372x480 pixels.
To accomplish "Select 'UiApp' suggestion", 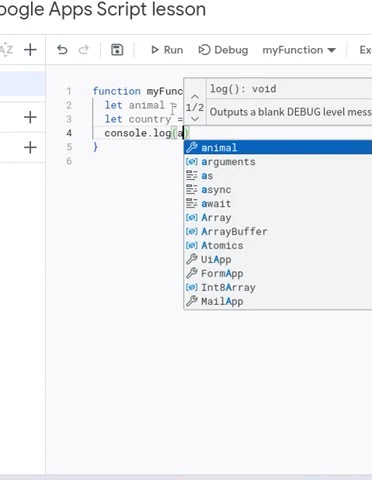I will coord(278,259).
